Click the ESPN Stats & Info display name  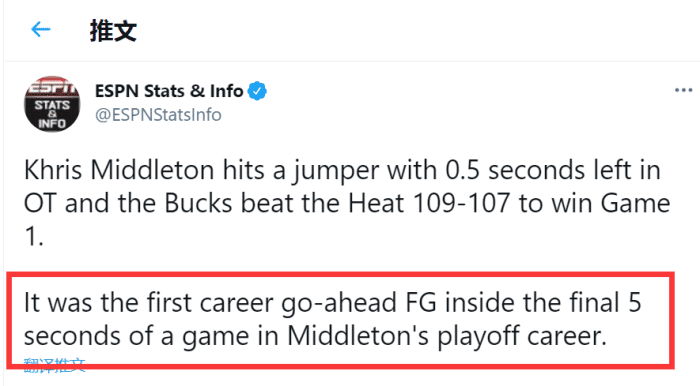pos(169,91)
